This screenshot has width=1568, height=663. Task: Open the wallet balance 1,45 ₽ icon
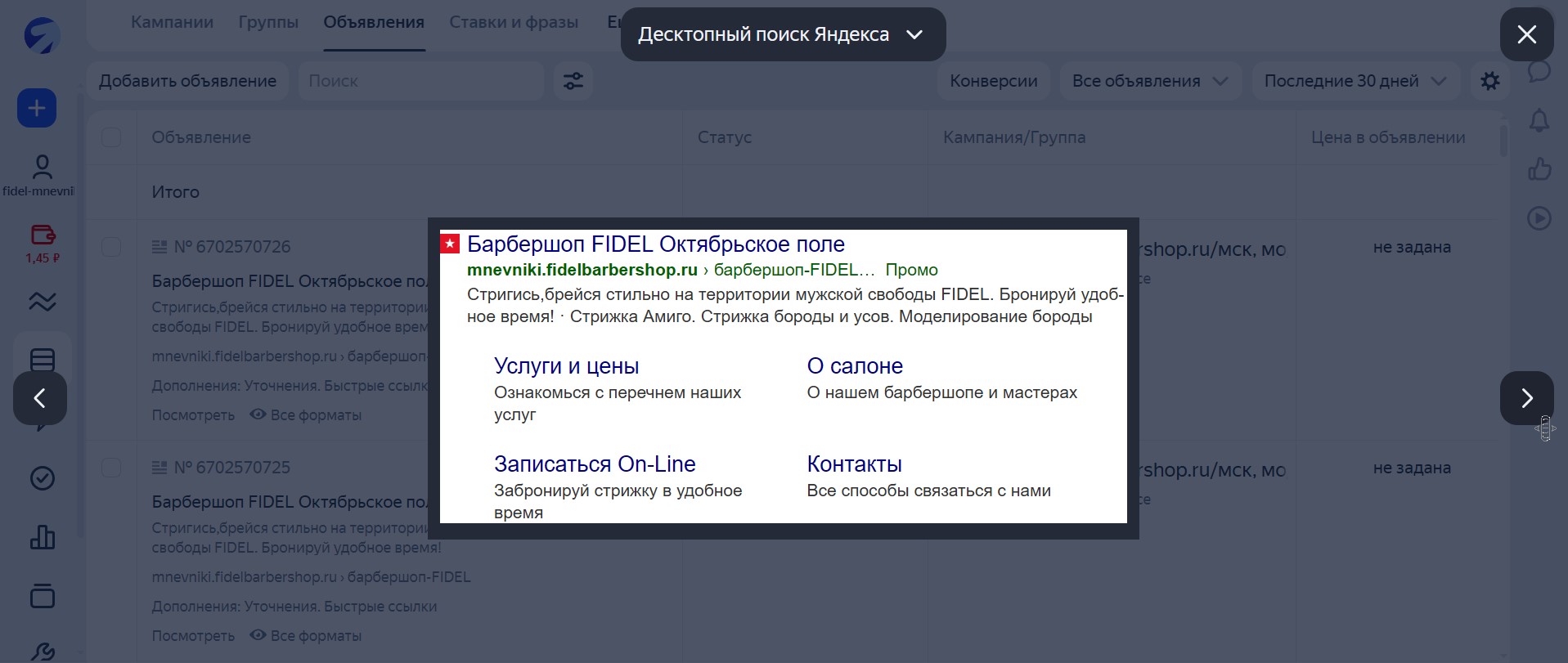43,235
